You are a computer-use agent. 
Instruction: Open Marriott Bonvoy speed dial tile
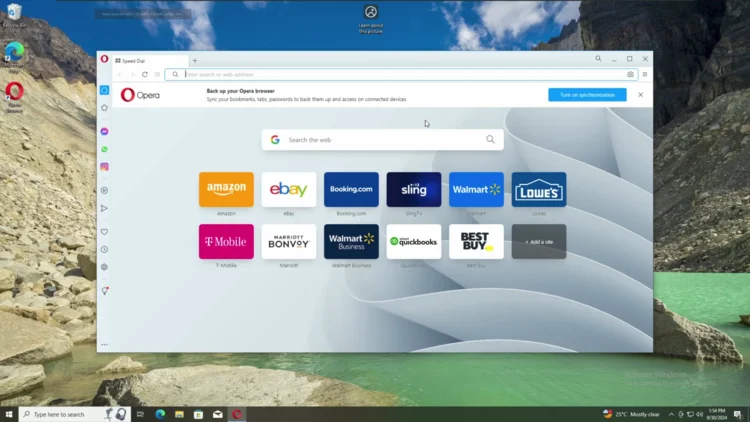tap(289, 242)
